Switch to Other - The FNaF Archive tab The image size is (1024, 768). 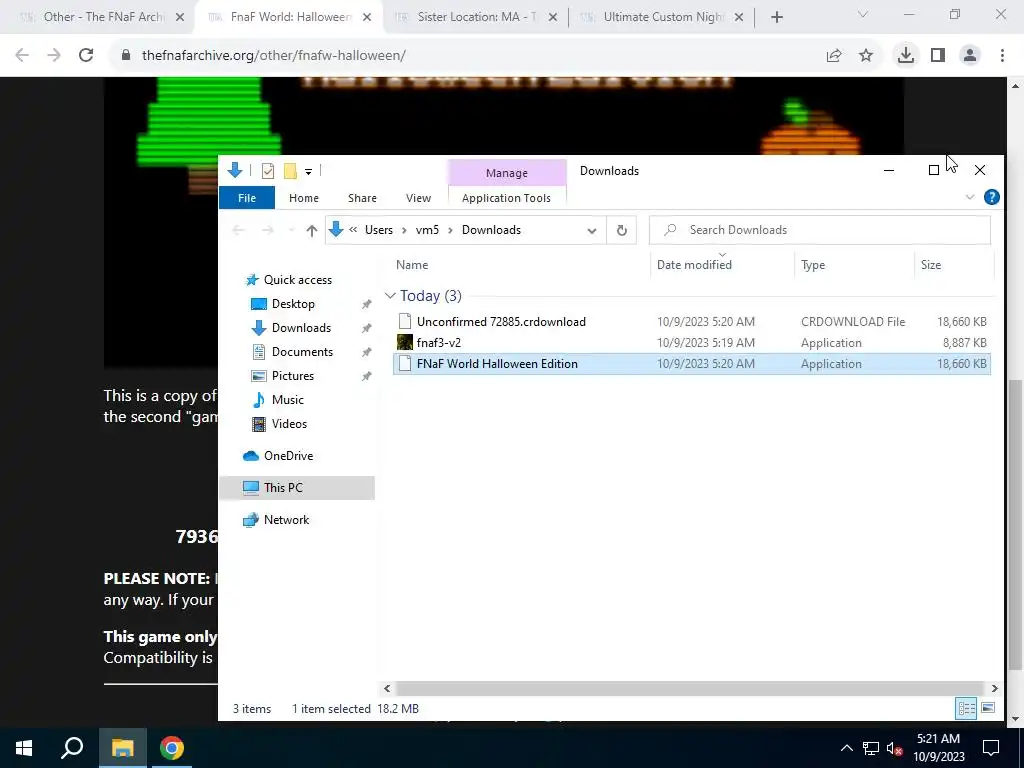tap(103, 18)
